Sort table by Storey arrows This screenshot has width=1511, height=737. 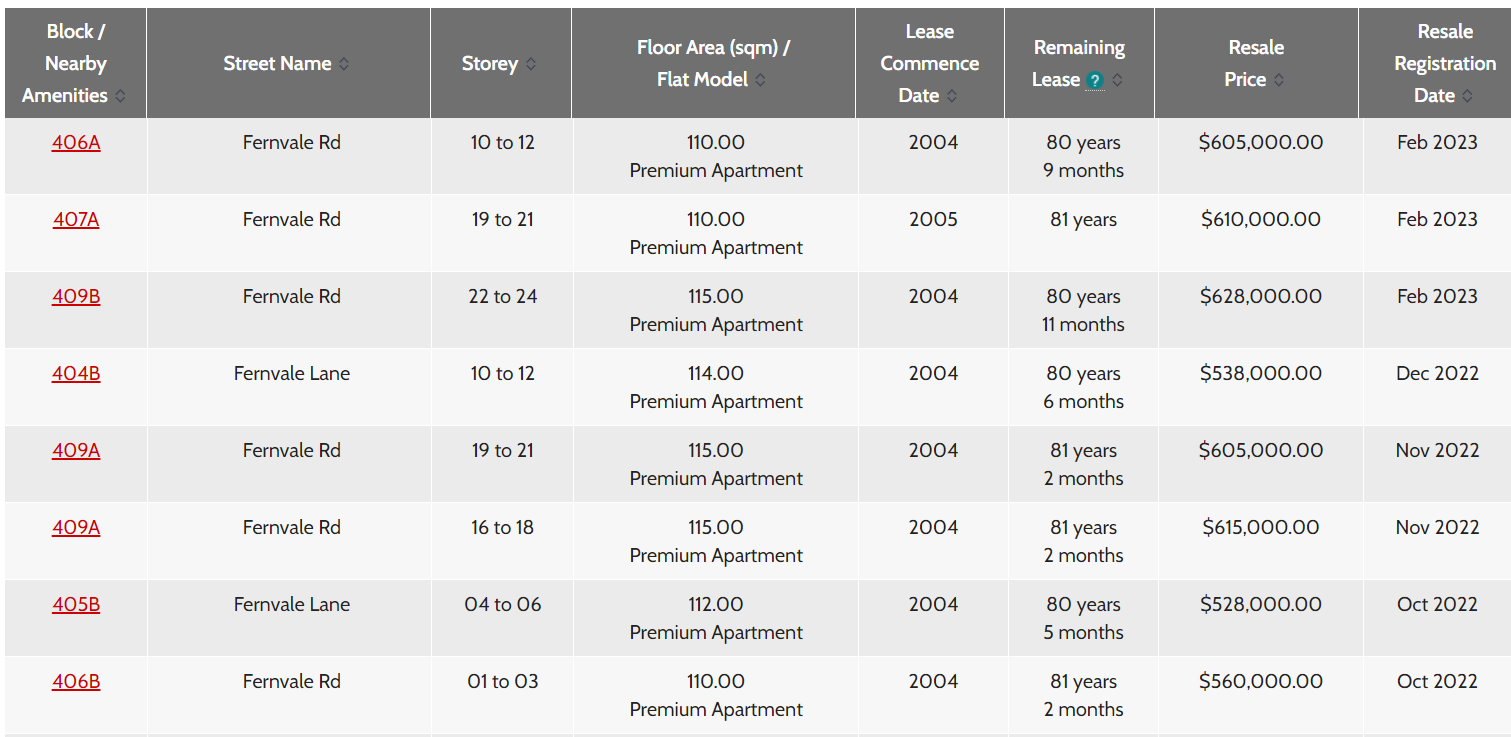(x=531, y=64)
